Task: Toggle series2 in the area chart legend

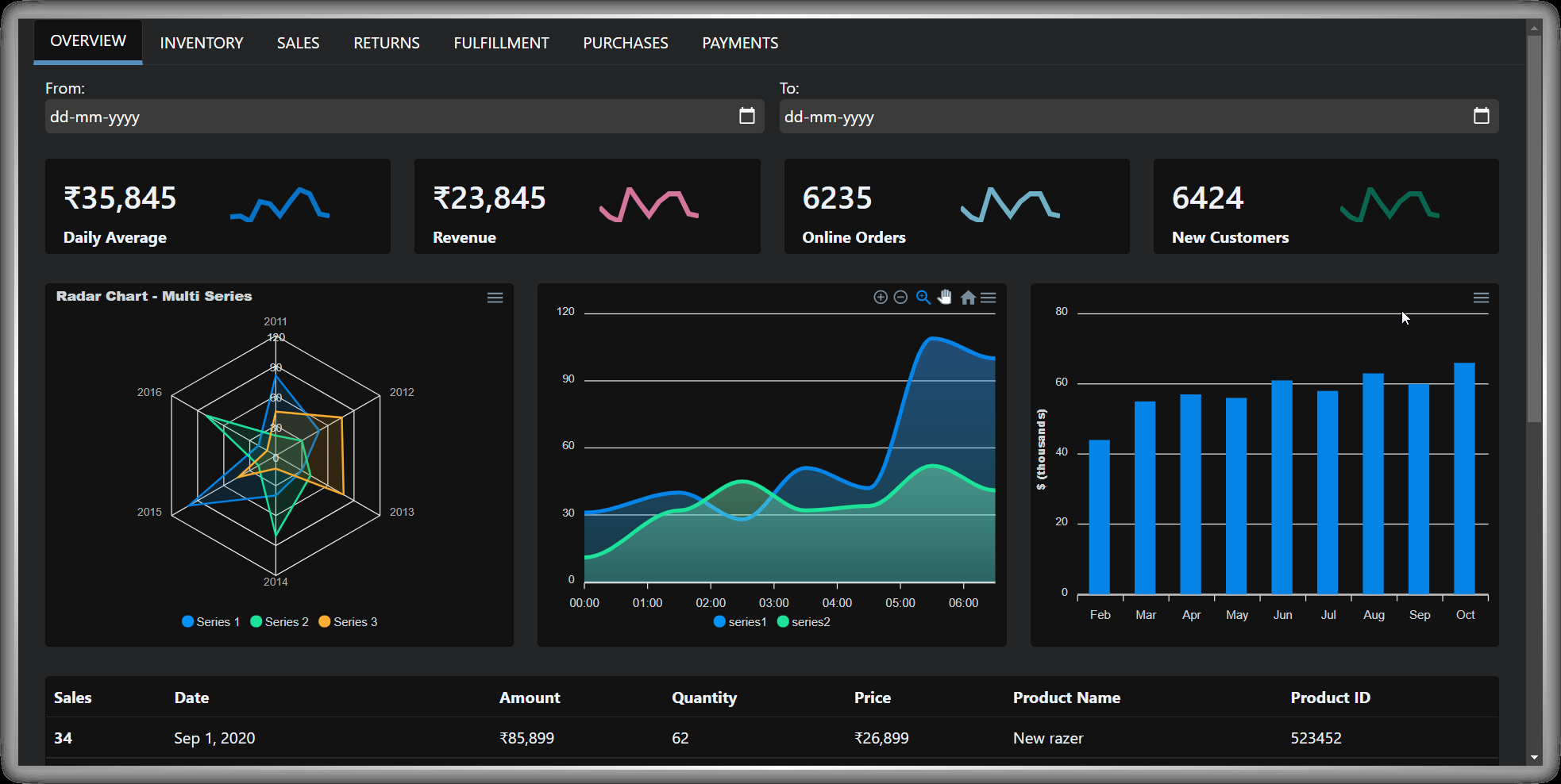Action: pos(803,621)
